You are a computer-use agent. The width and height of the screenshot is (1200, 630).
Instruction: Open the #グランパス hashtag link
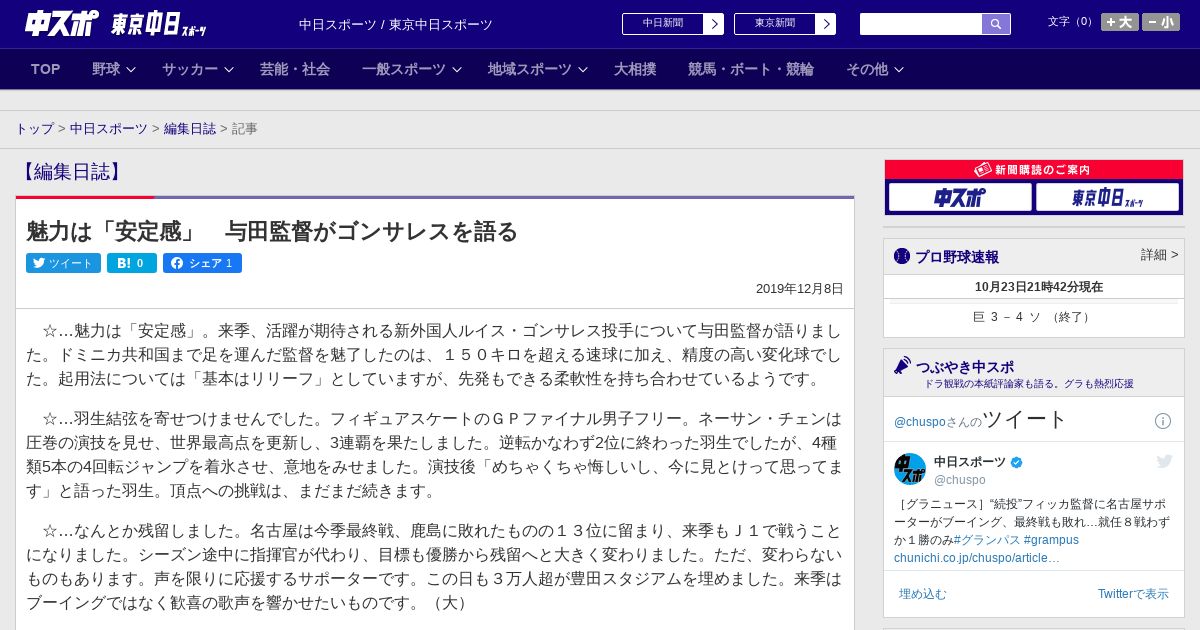987,540
